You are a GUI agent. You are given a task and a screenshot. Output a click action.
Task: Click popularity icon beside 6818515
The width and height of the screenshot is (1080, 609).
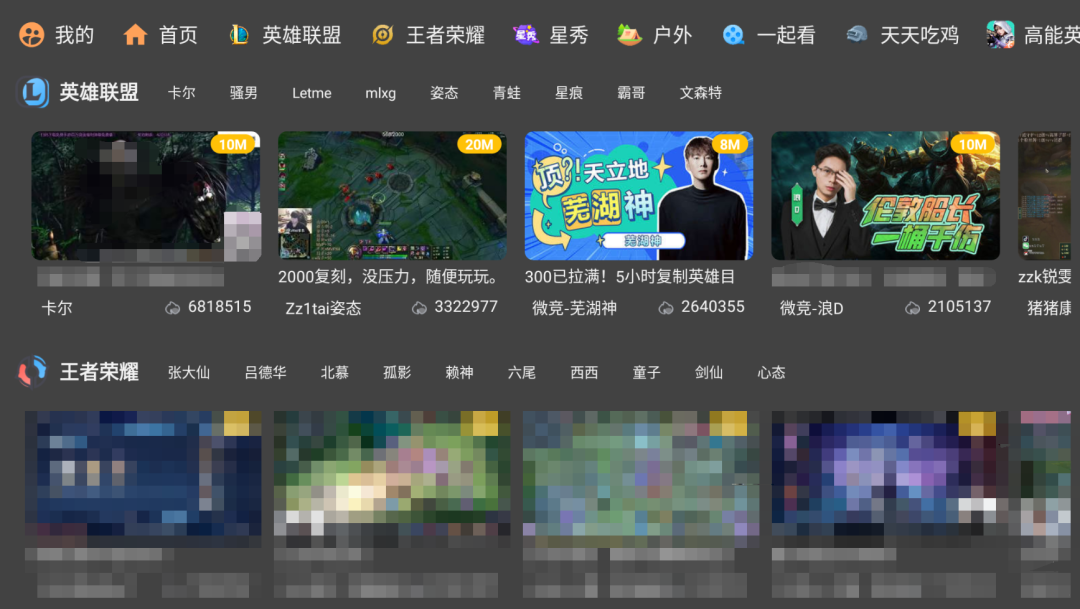[172, 308]
